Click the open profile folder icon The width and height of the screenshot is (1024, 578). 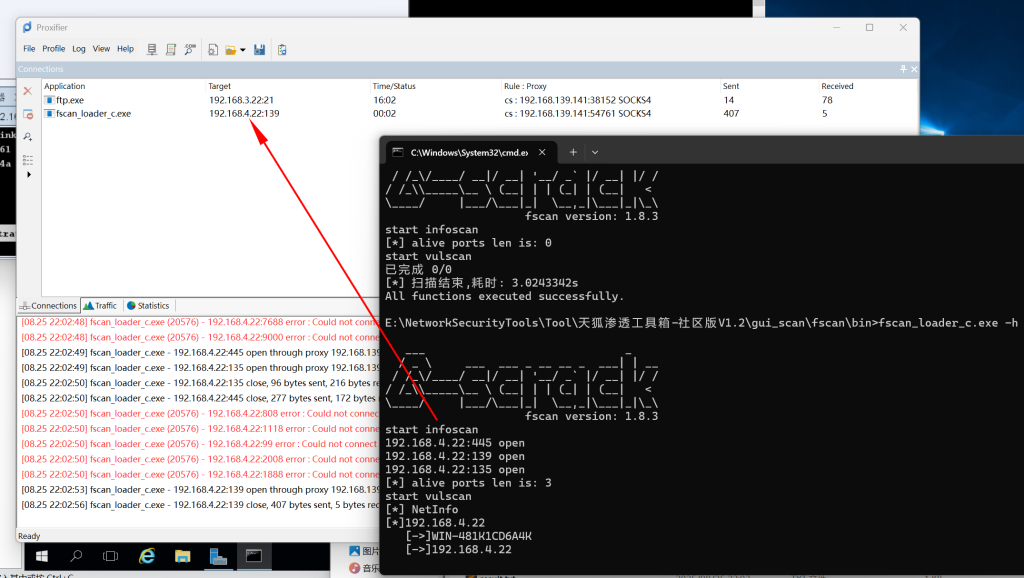[231, 50]
